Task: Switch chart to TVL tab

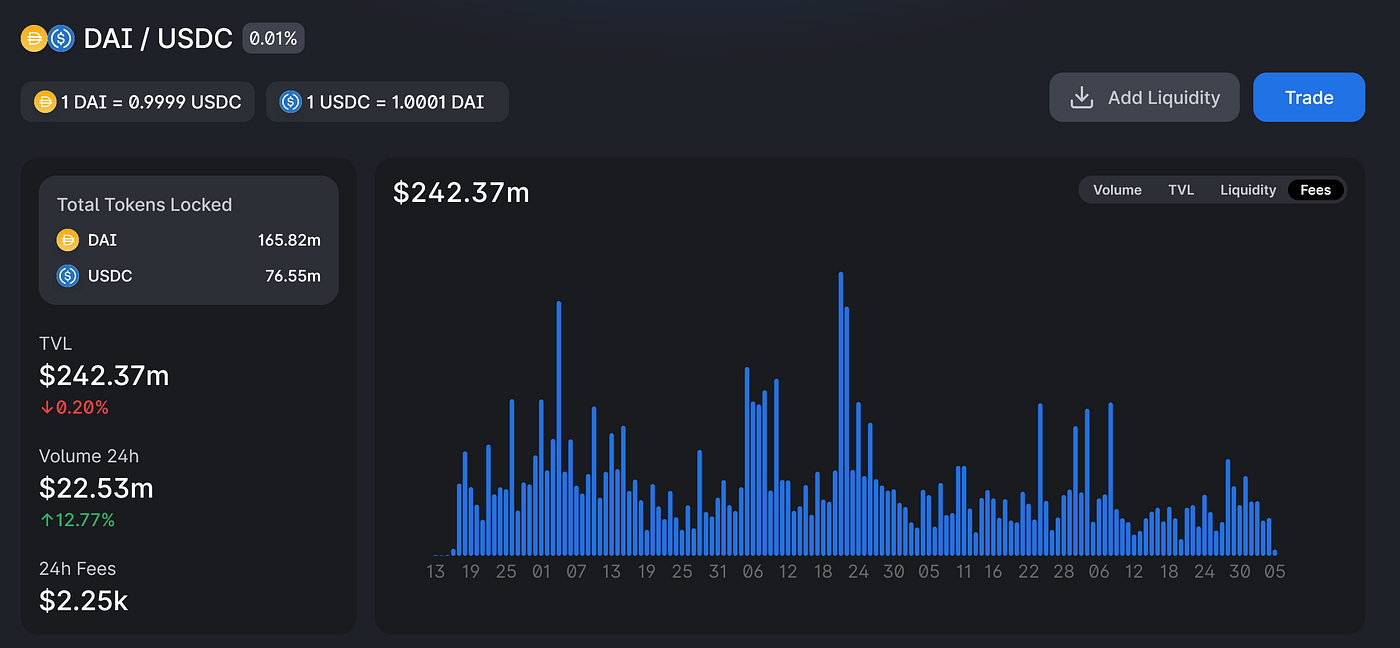Action: pyautogui.click(x=1181, y=190)
